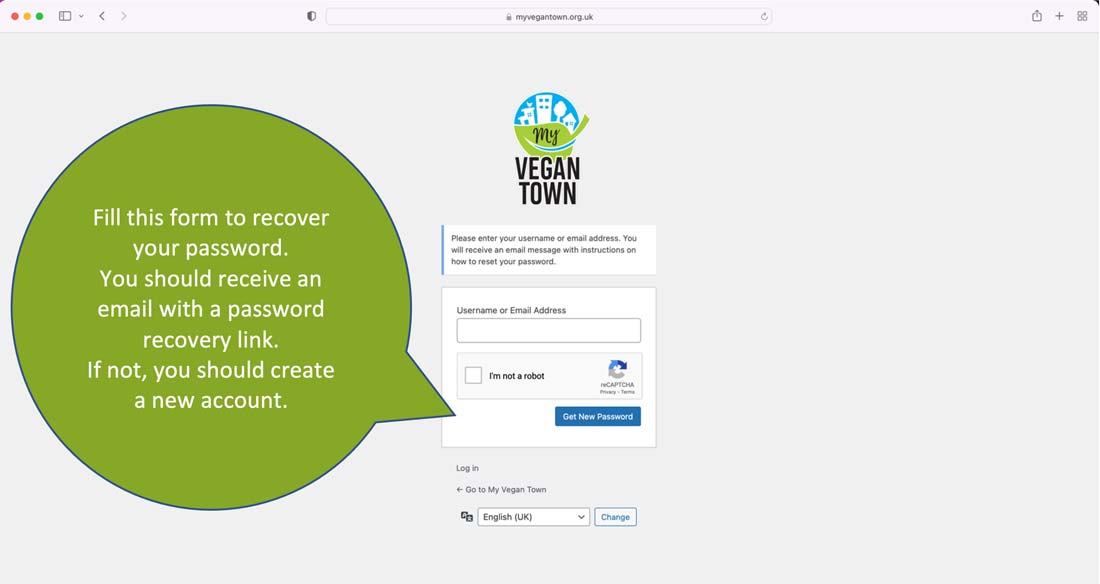This screenshot has width=1100, height=584.
Task: Open a new tab with the plus icon
Action: tap(1060, 16)
